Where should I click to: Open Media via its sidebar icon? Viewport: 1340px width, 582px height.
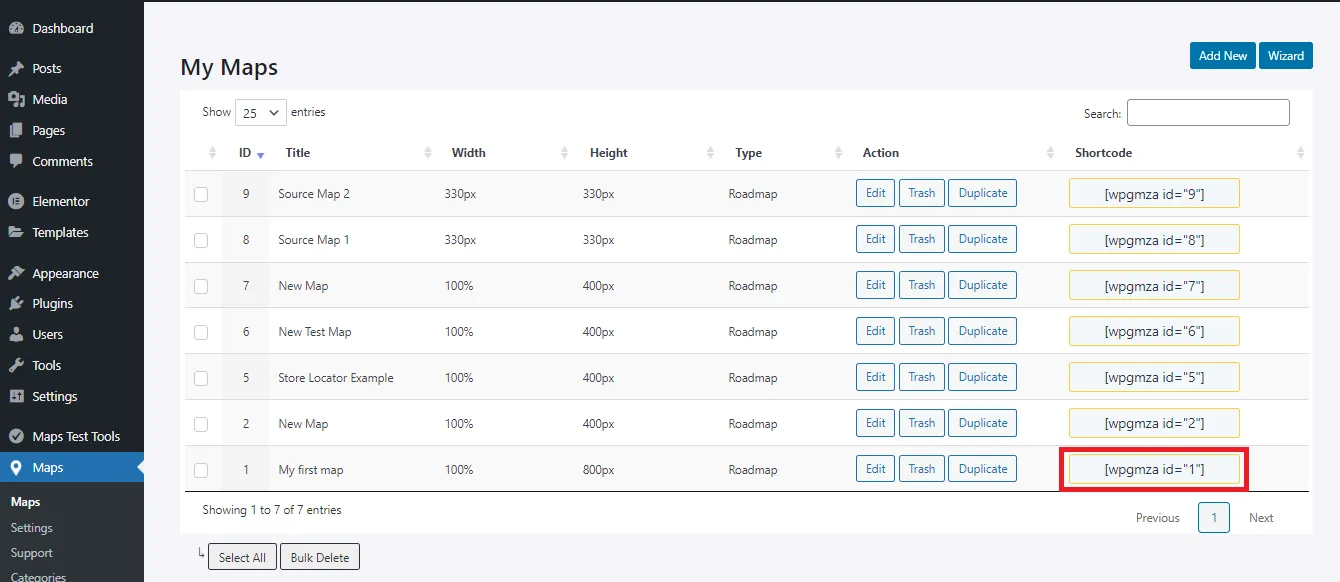click(x=16, y=99)
